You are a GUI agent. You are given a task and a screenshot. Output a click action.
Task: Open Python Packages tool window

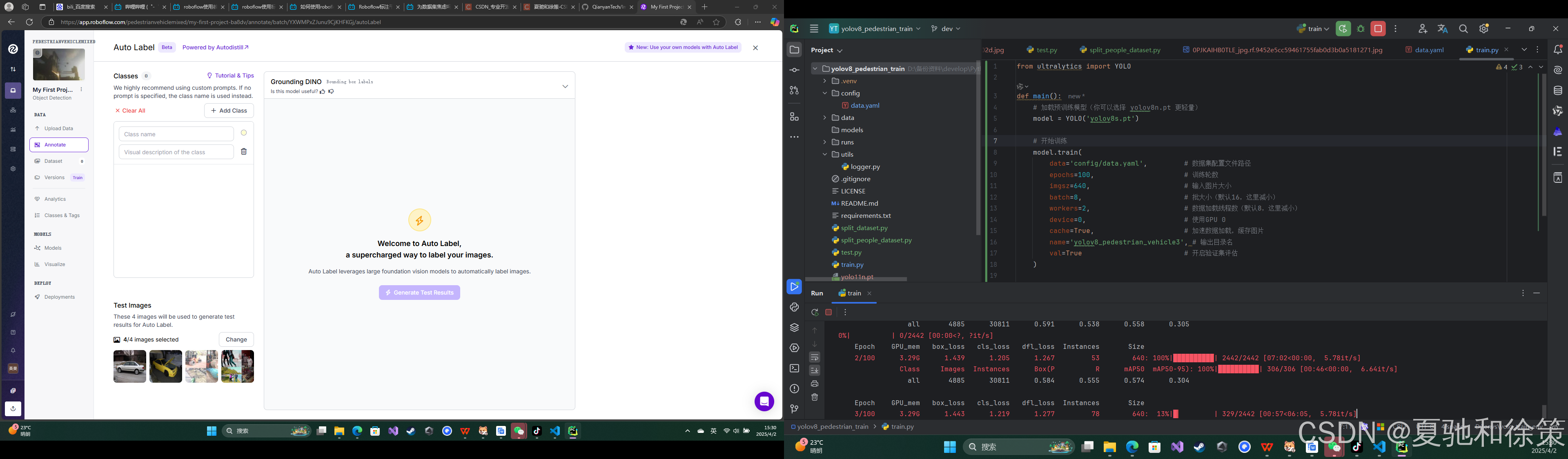[794, 328]
